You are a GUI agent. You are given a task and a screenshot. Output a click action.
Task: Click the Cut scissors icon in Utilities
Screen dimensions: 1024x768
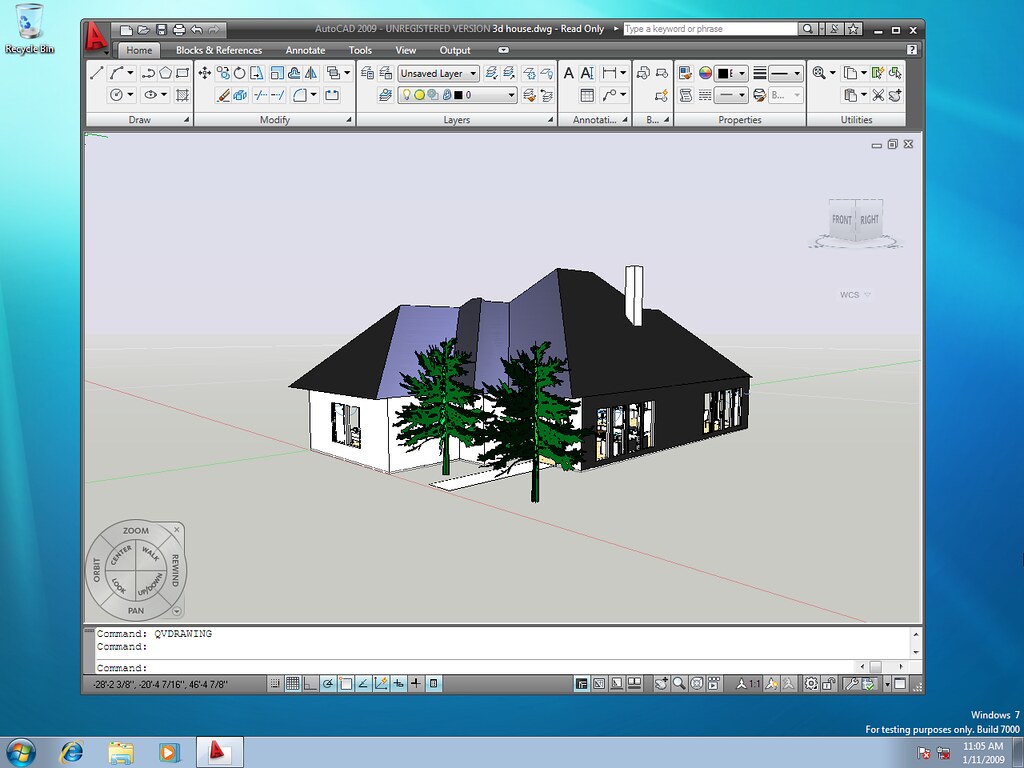point(878,95)
